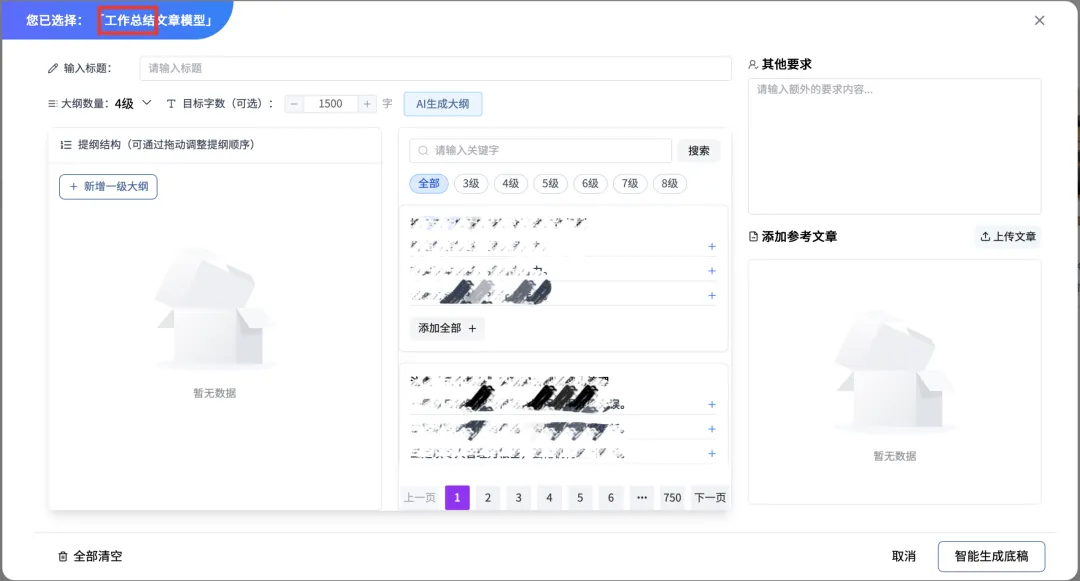The height and width of the screenshot is (581, 1080).
Task: Click 全部清空 to clear everything
Action: click(90, 556)
